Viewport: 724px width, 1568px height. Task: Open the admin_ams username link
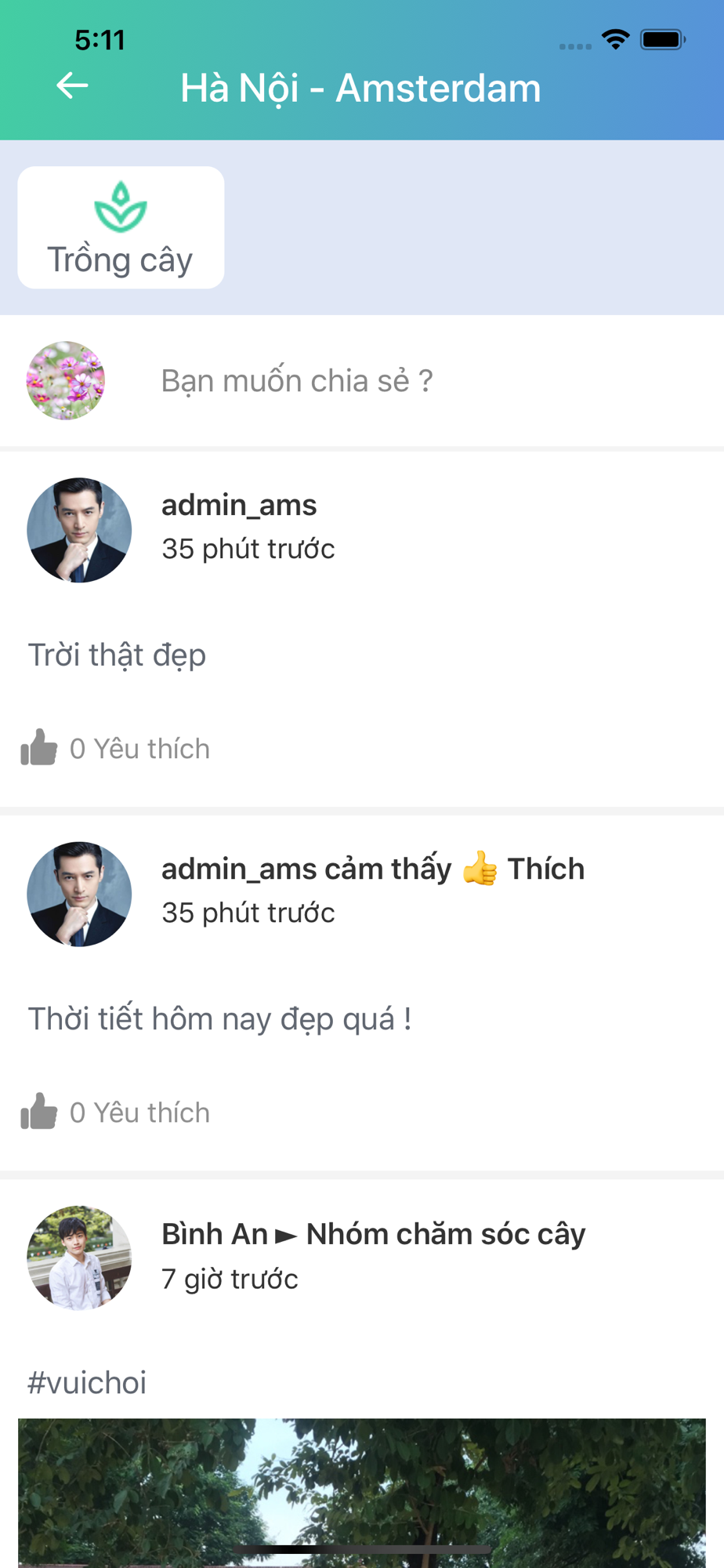coord(239,505)
